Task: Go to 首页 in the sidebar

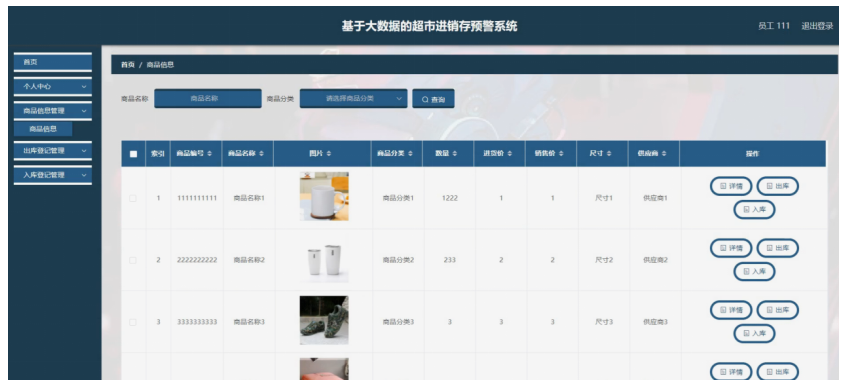Action: pyautogui.click(x=53, y=63)
